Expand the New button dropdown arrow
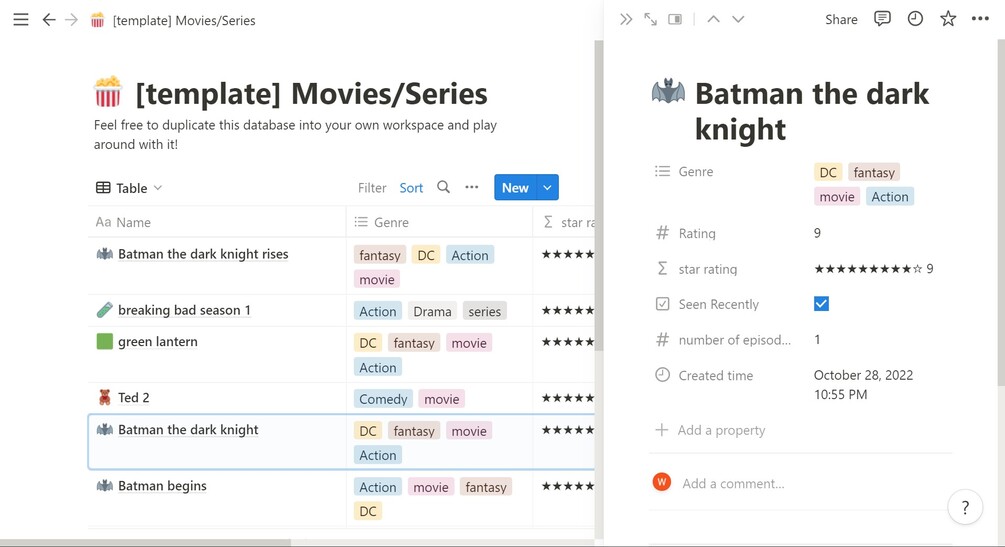Viewport: 1005px width, 547px height. click(547, 187)
